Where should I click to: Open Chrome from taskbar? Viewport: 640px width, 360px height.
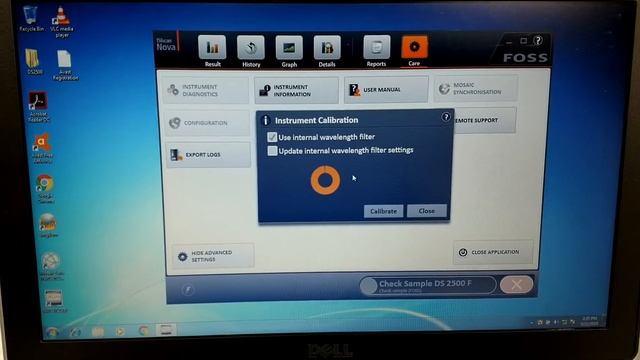(x=143, y=331)
